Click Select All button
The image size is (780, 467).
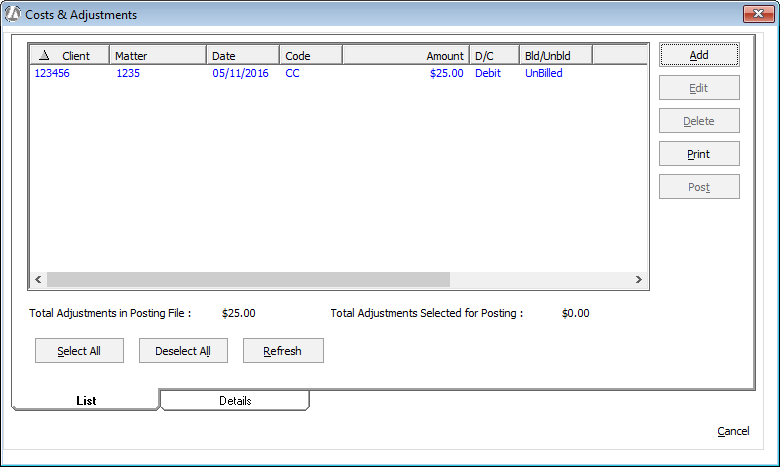pos(79,351)
